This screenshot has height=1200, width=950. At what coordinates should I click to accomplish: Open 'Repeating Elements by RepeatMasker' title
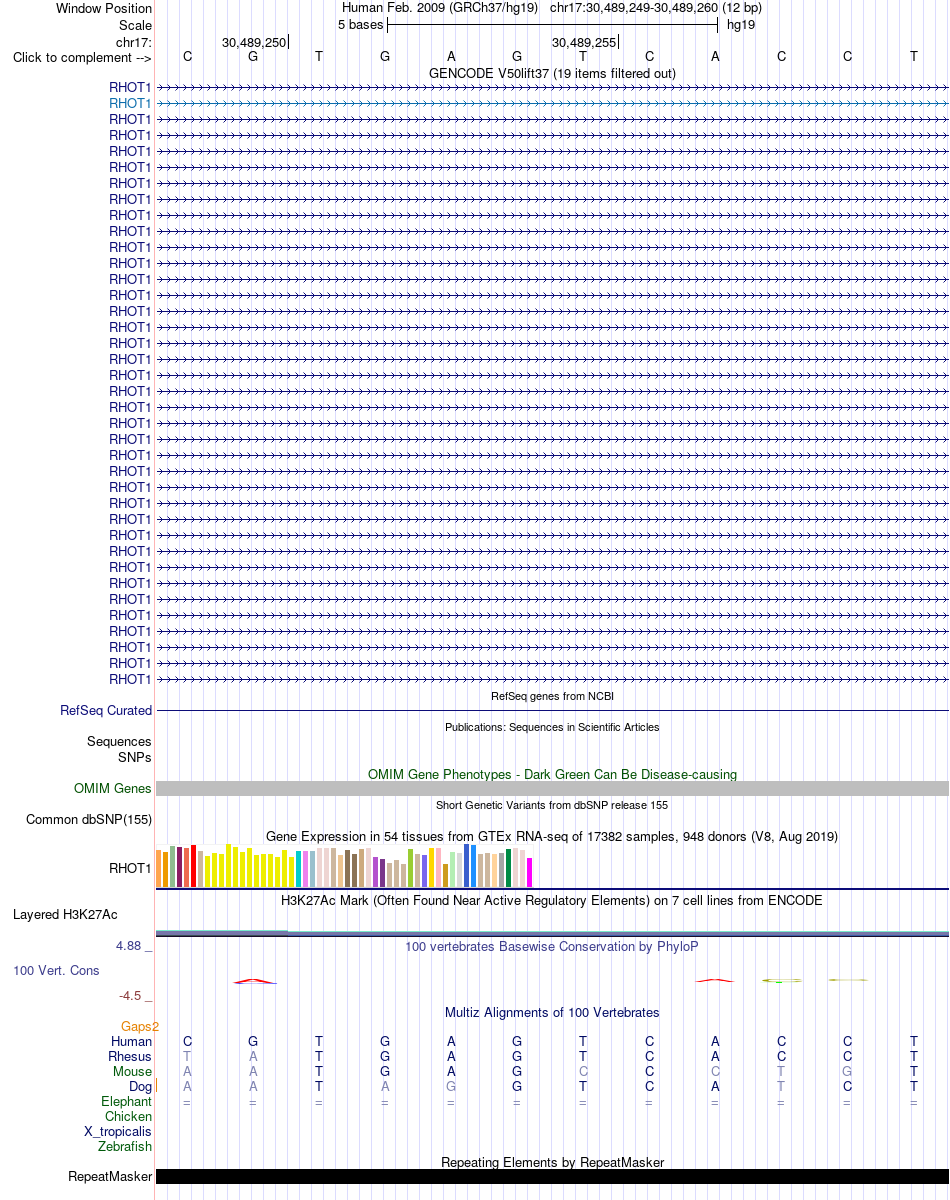coord(552,1162)
